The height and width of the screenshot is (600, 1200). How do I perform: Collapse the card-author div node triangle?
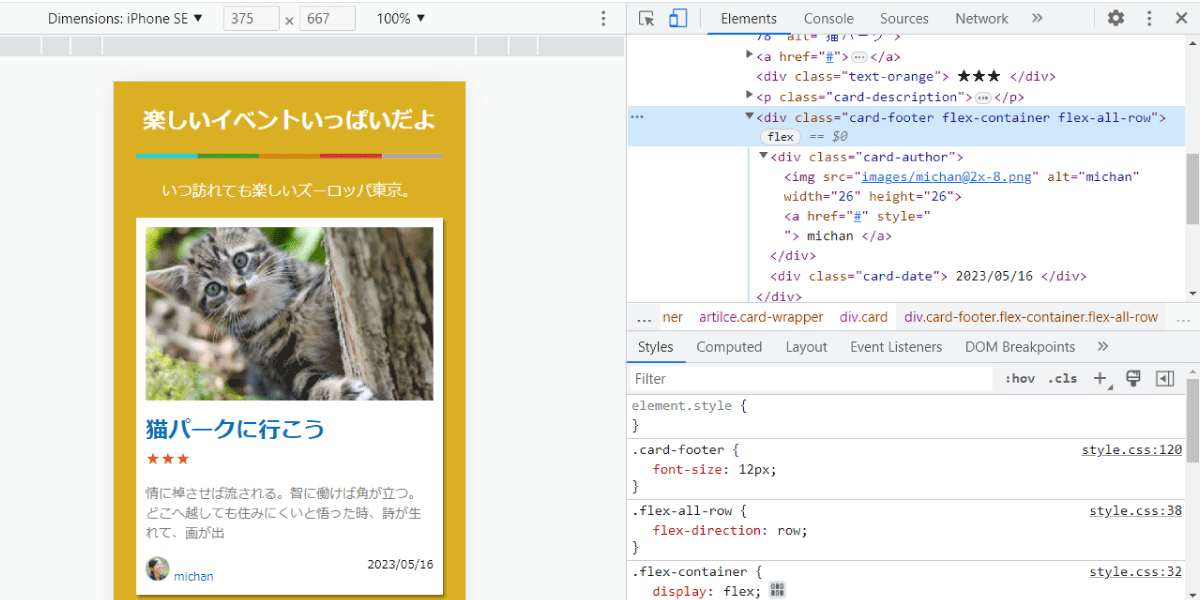coord(764,157)
